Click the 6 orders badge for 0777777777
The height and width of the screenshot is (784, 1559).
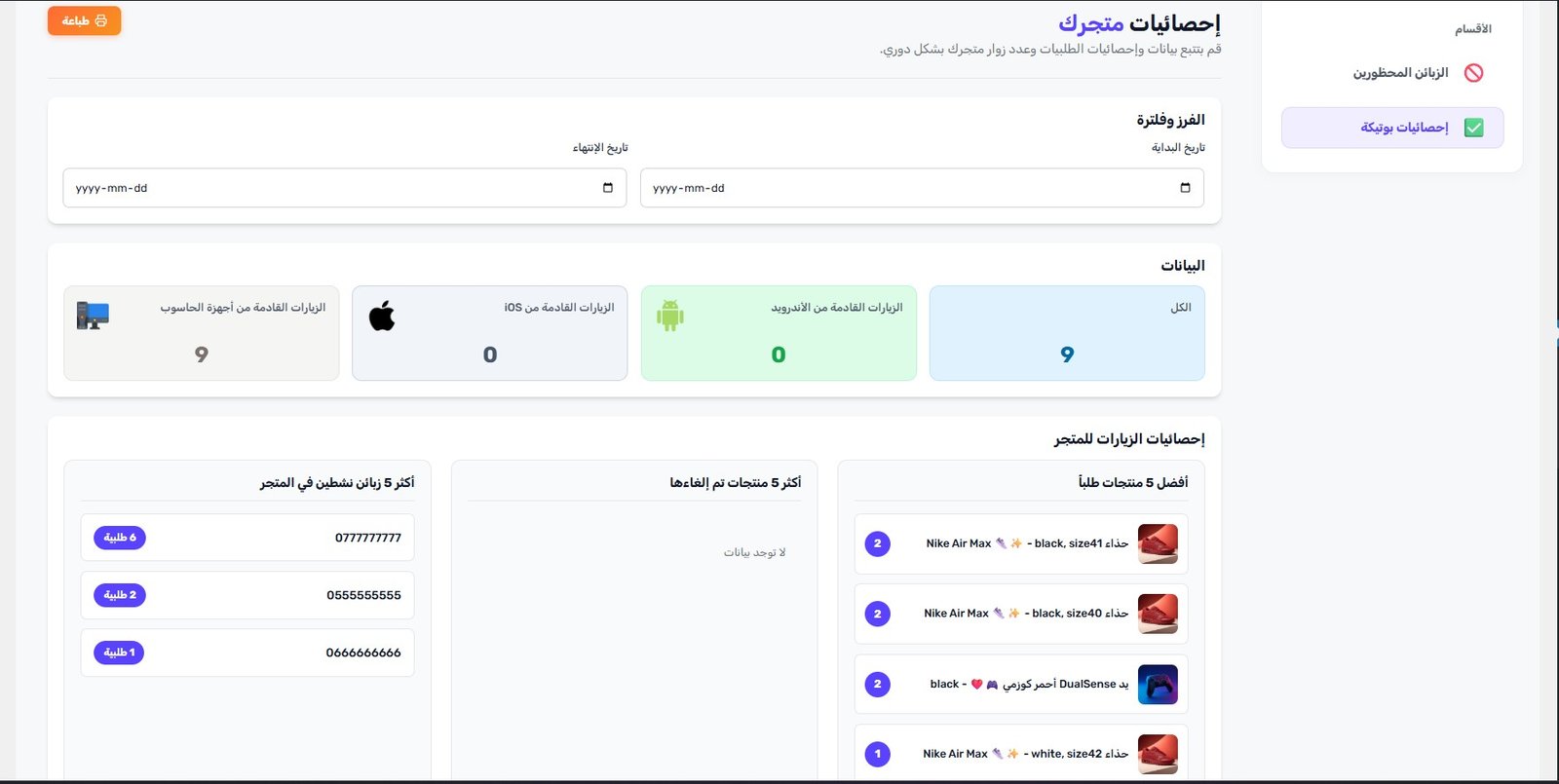[x=120, y=538]
